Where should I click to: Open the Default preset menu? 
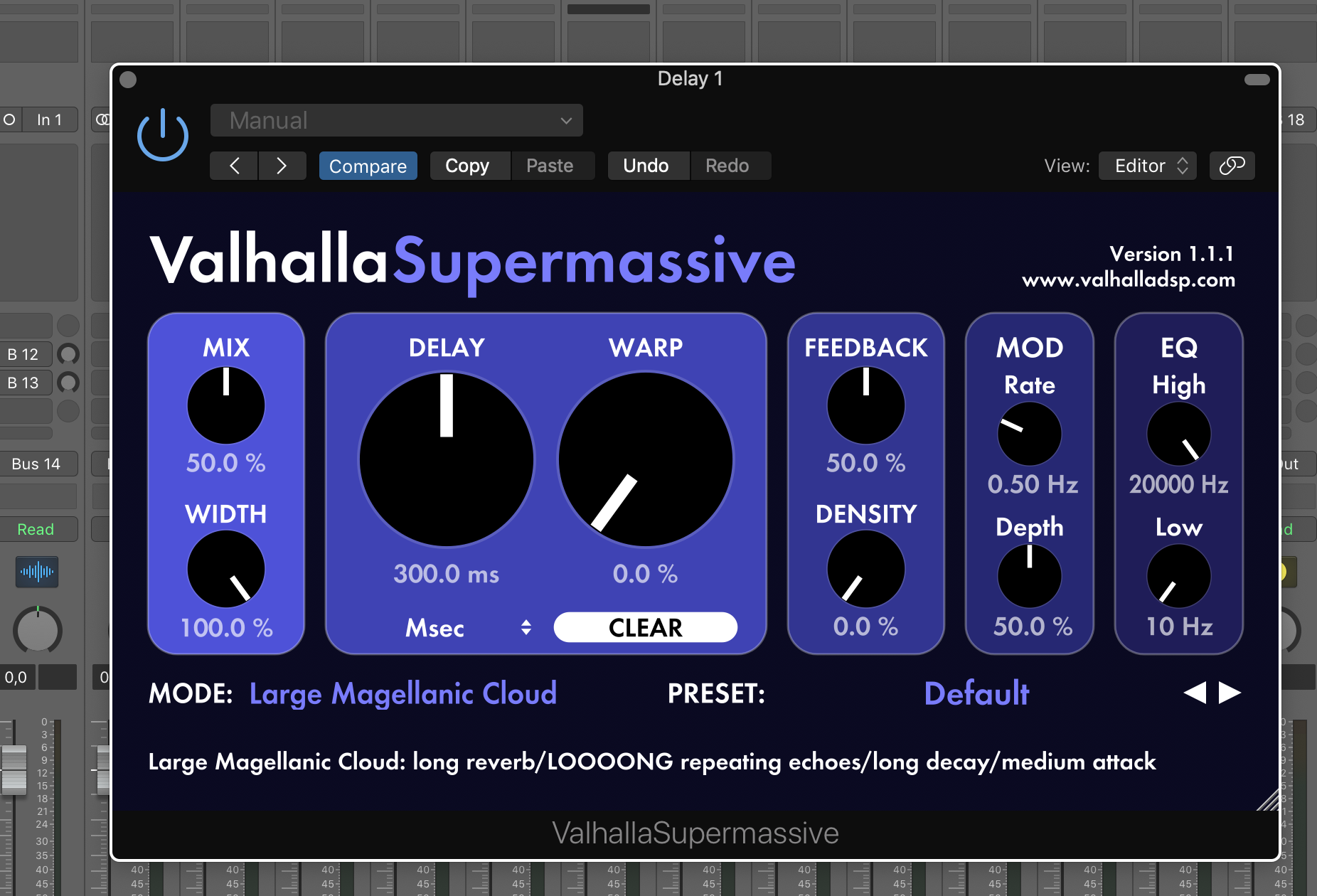click(x=976, y=694)
